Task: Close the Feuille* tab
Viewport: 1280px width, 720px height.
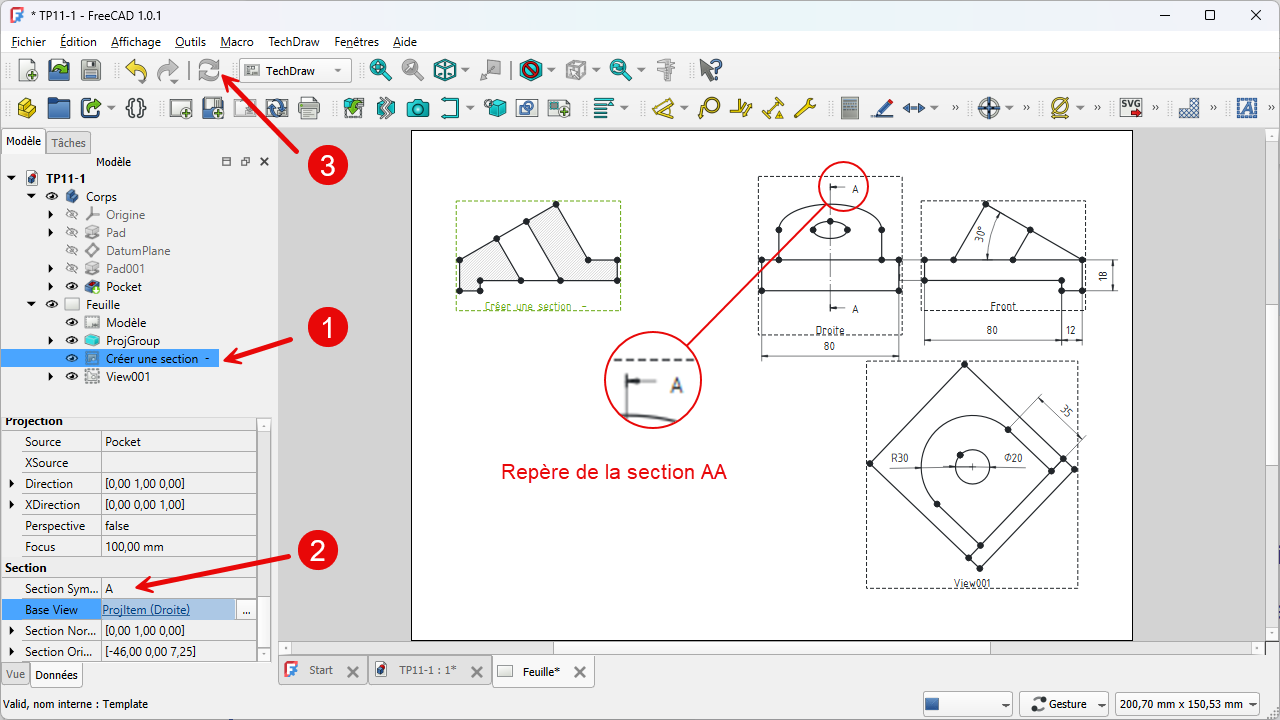Action: [x=580, y=672]
